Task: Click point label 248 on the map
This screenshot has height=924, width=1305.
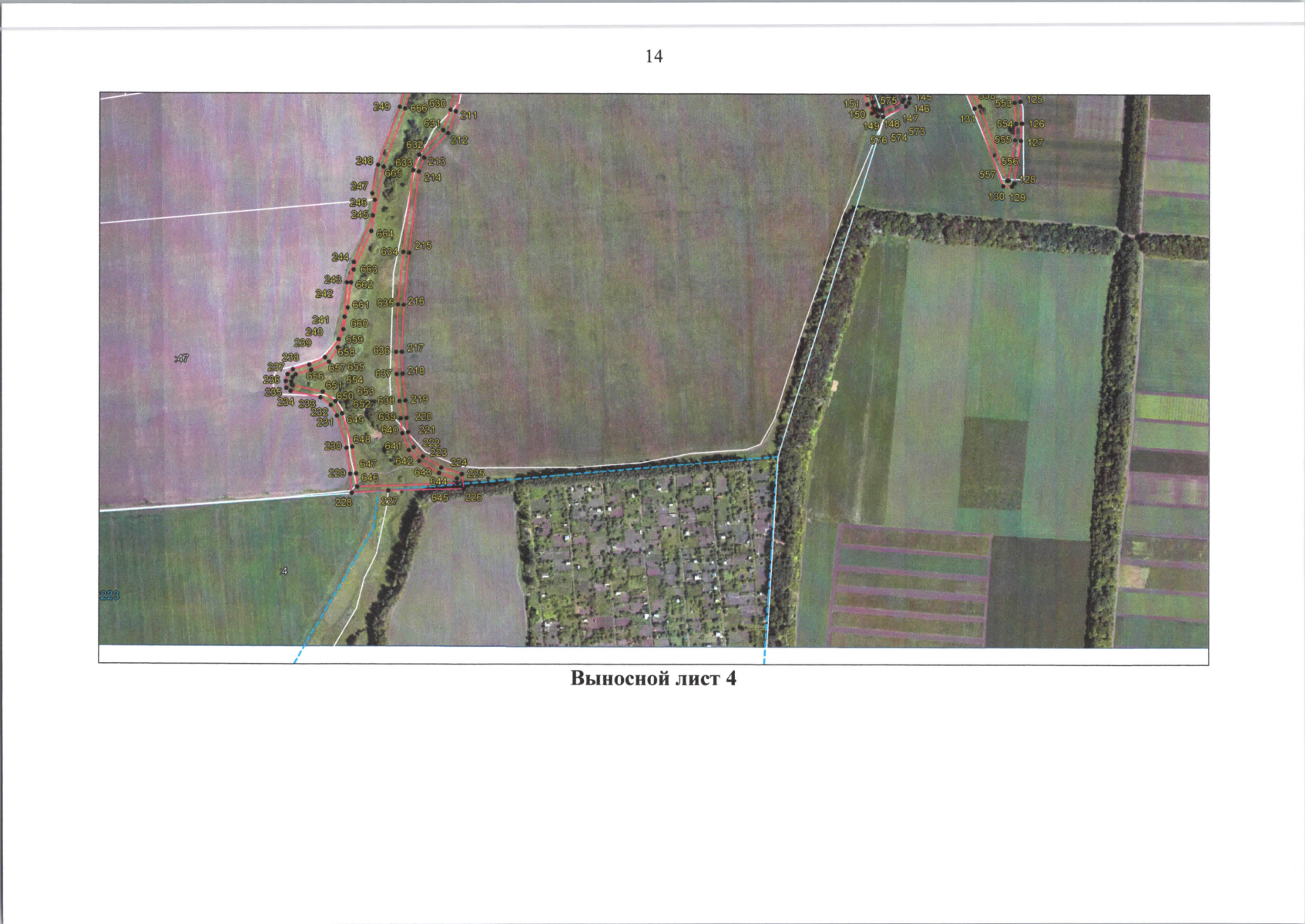Action: tap(364, 161)
